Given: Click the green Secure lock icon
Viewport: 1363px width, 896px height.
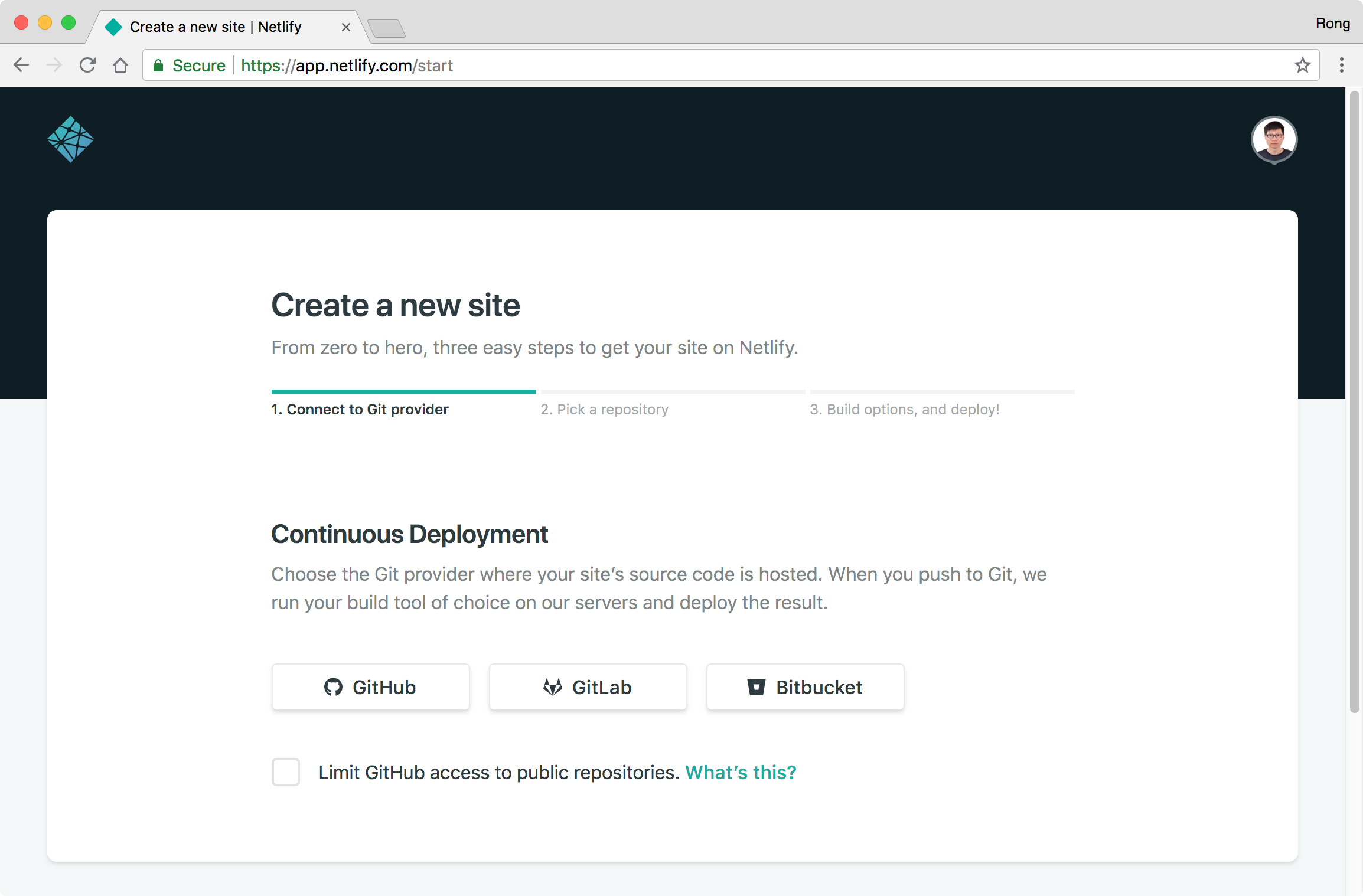Looking at the screenshot, I should click(158, 66).
